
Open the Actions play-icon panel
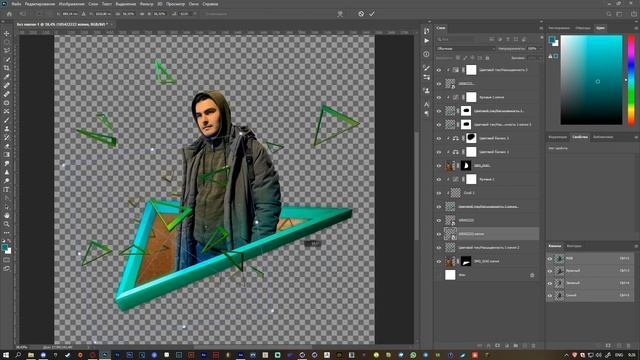(427, 41)
